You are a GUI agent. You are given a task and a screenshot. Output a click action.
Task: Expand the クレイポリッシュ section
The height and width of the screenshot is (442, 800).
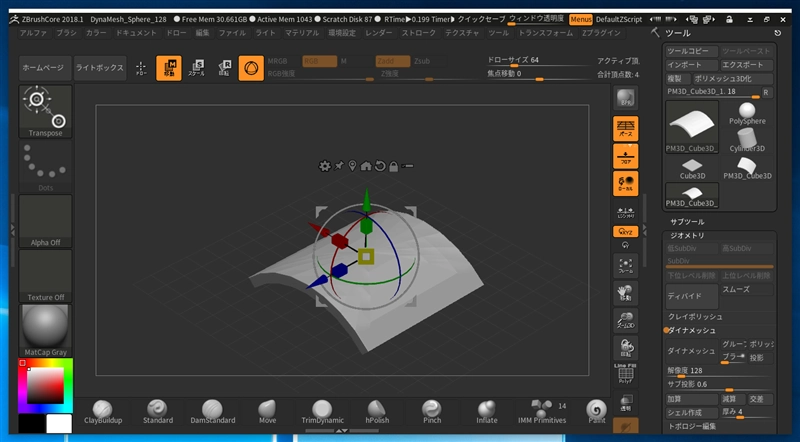(695, 317)
